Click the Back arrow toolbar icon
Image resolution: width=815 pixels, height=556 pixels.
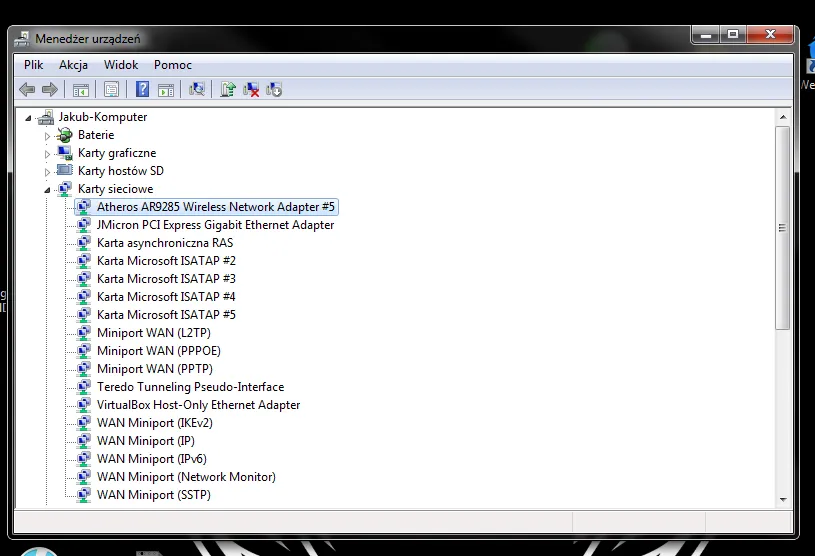[27, 90]
